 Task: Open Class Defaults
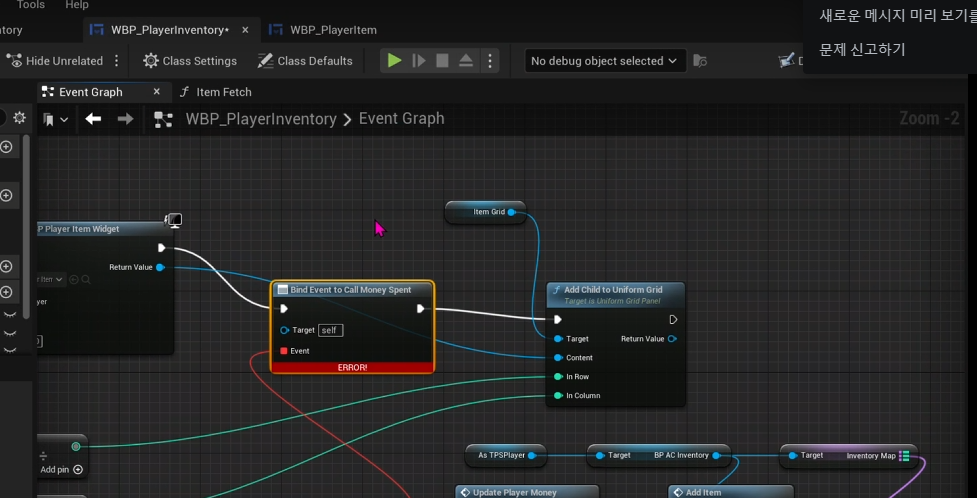point(305,61)
